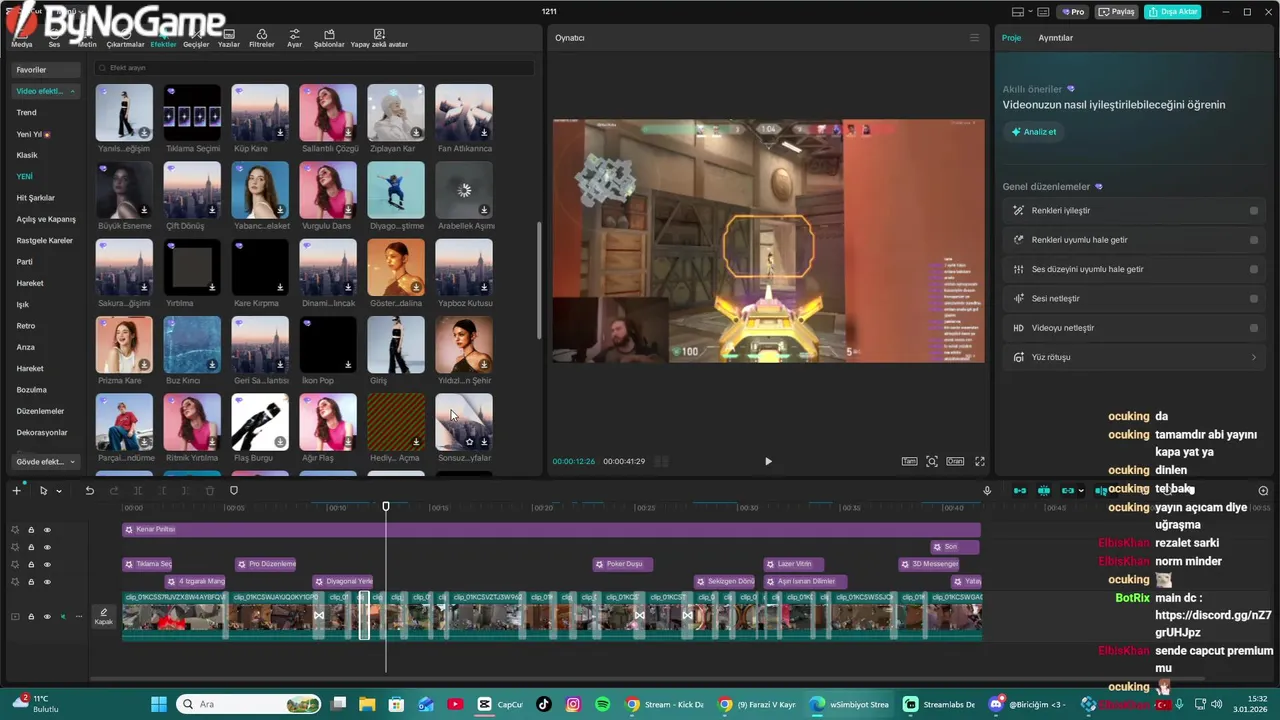Hide the main video track
Image resolution: width=1280 pixels, height=720 pixels.
click(x=47, y=616)
